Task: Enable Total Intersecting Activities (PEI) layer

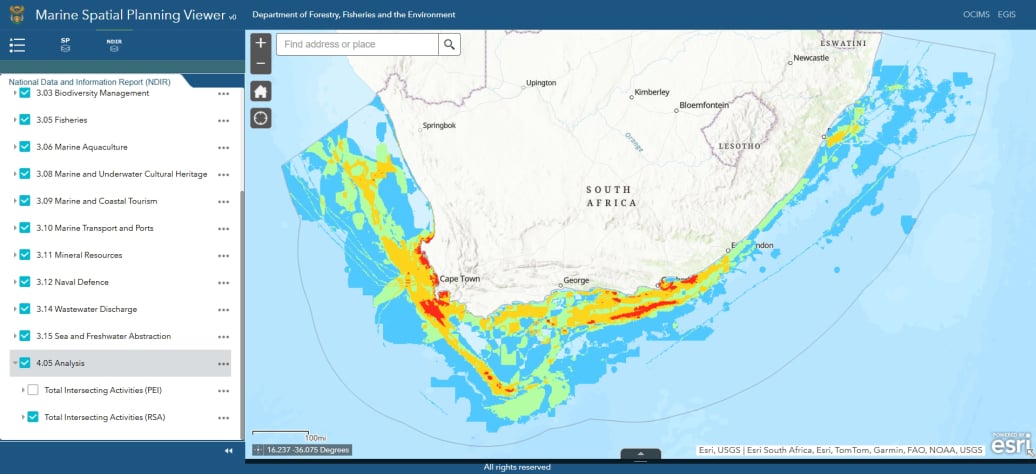Action: [33, 390]
